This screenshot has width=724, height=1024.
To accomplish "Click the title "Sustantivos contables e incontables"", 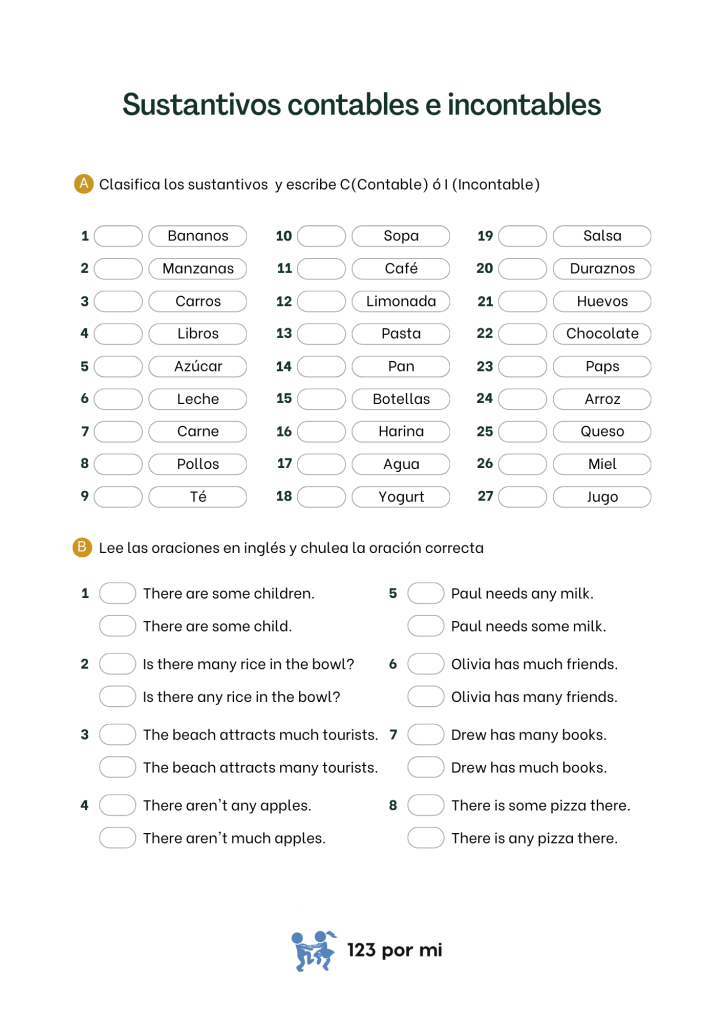I will pyautogui.click(x=362, y=104).
